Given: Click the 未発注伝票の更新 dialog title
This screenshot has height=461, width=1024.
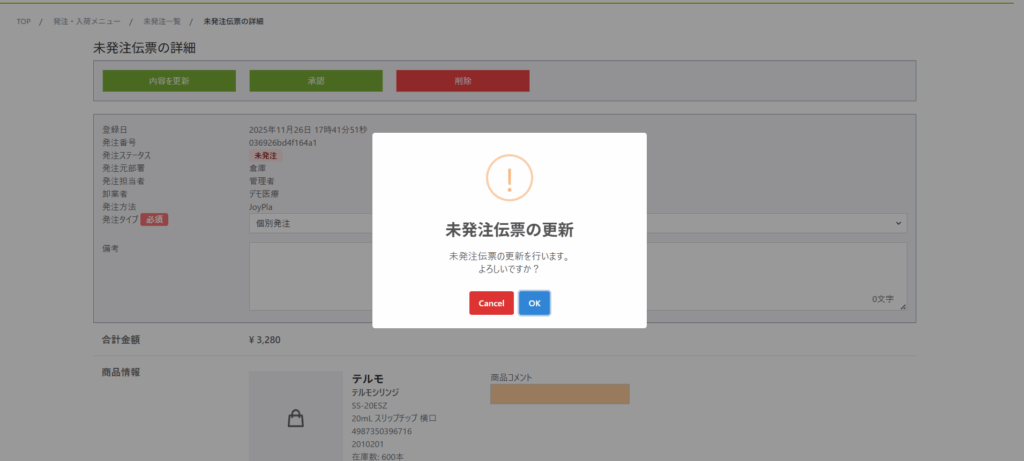Looking at the screenshot, I should pos(509,230).
